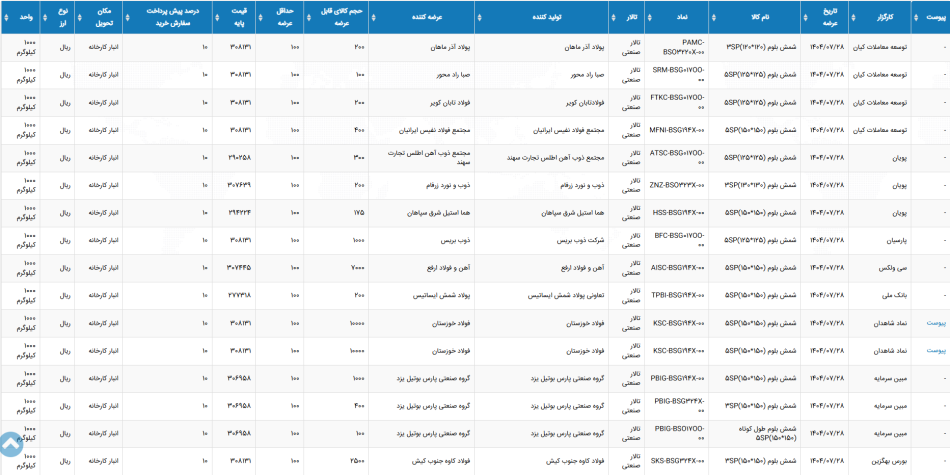950x475 pixels.
Task: Sort by تولید کننده using its sort arrows
Action: (480, 18)
